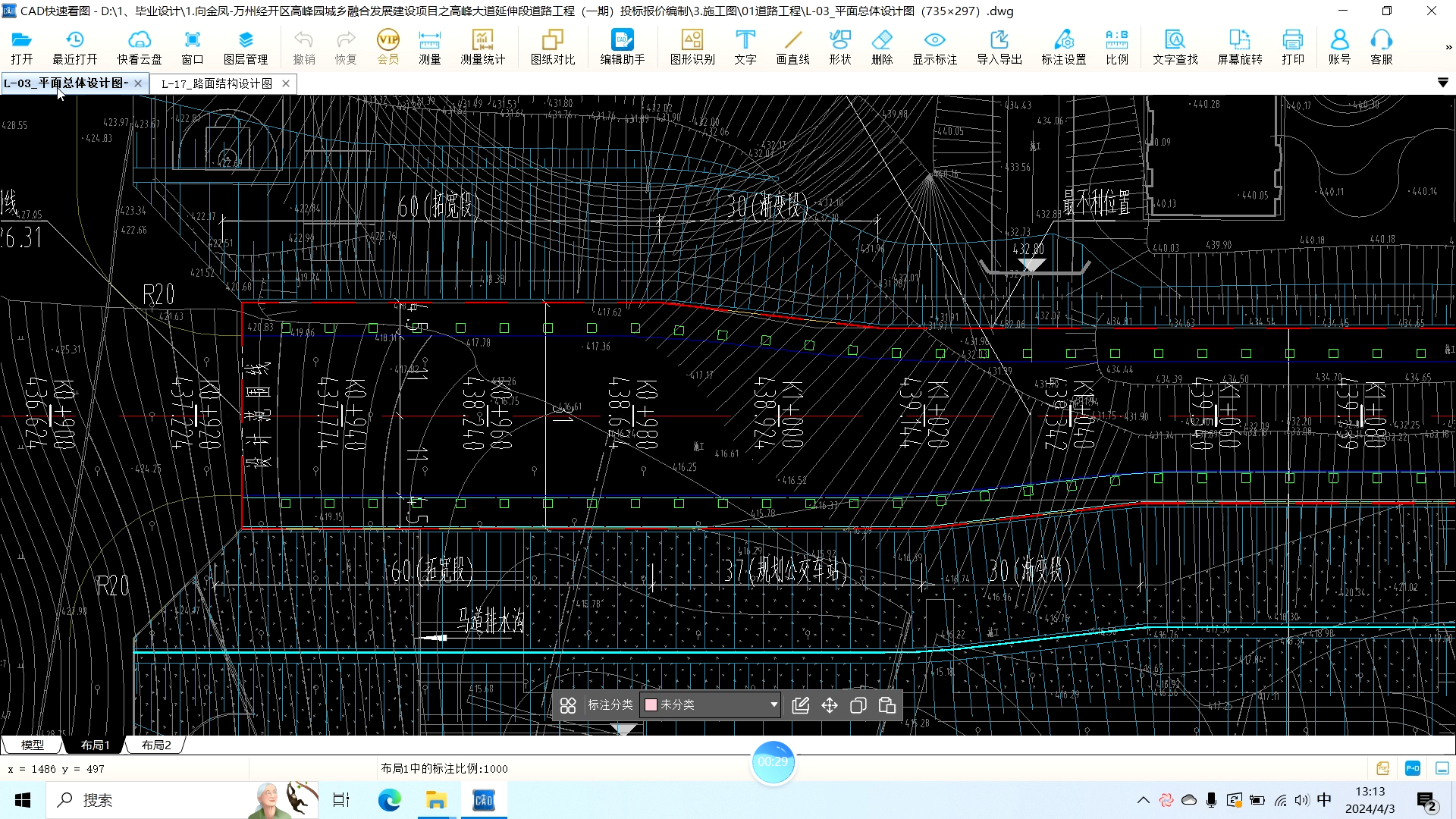This screenshot has width=1456, height=819.
Task: Switch to the 布局2 layout tab
Action: [156, 745]
